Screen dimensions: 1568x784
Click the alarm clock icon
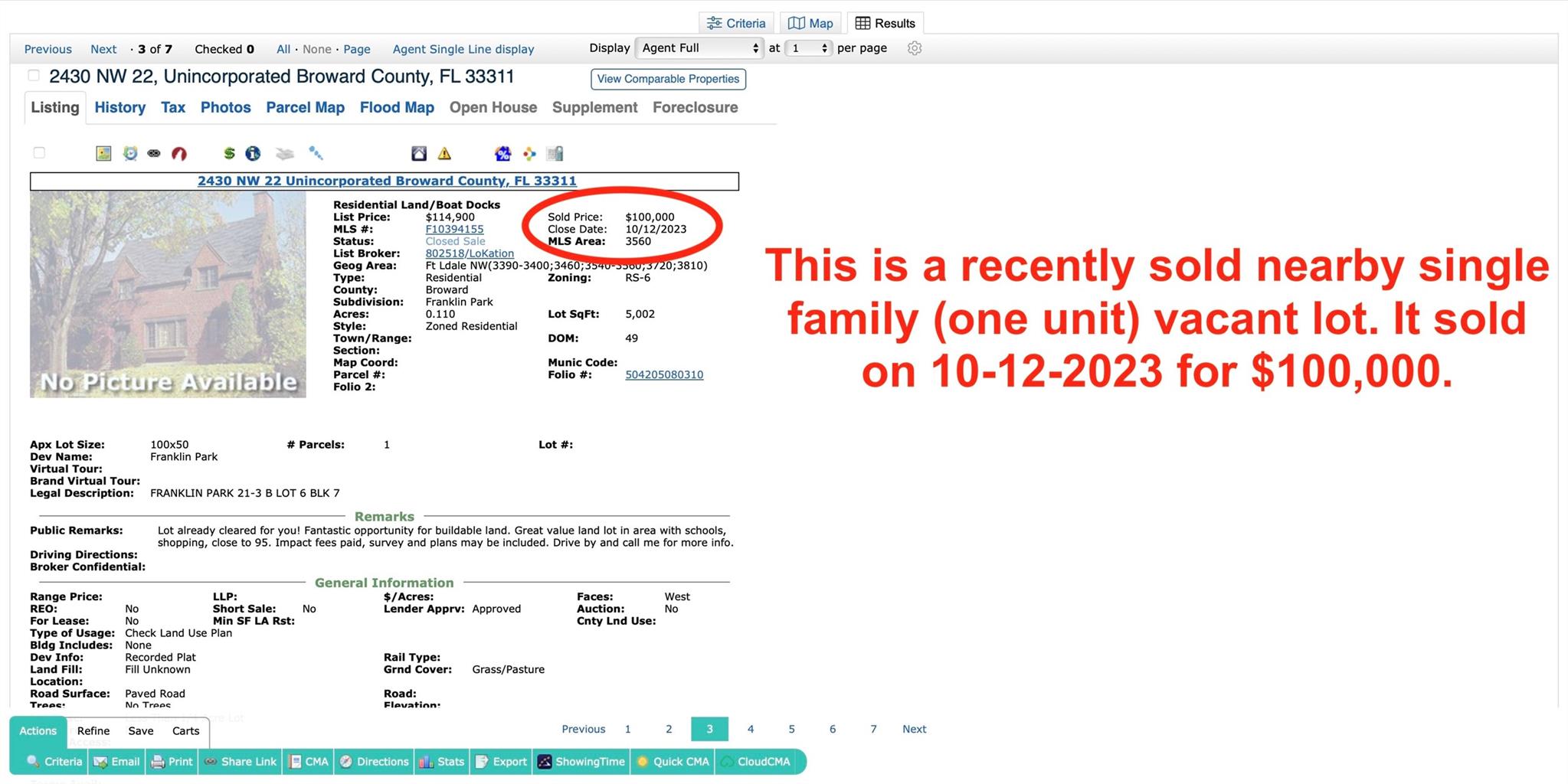[130, 153]
